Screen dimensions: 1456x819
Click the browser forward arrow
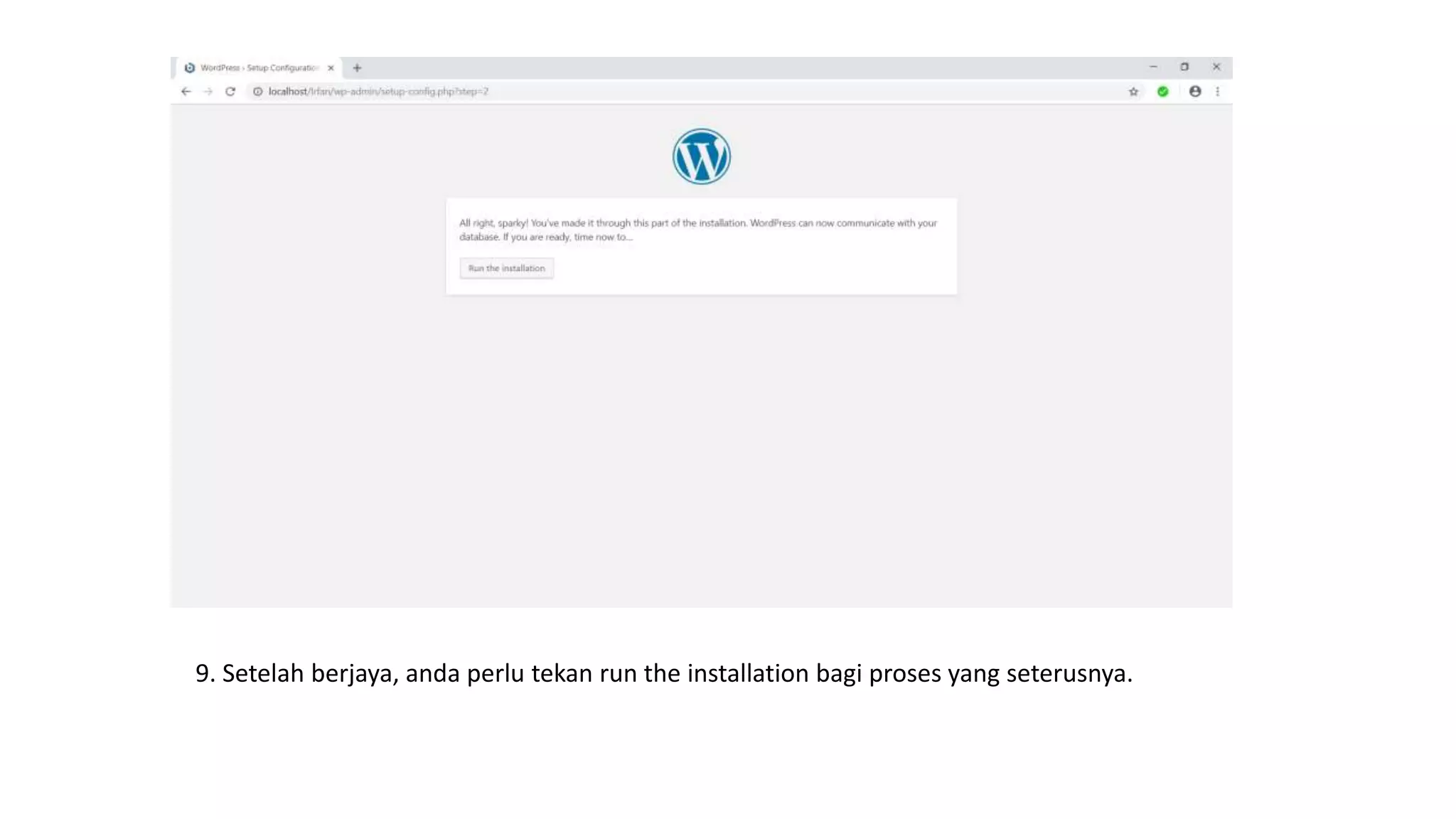[x=208, y=92]
